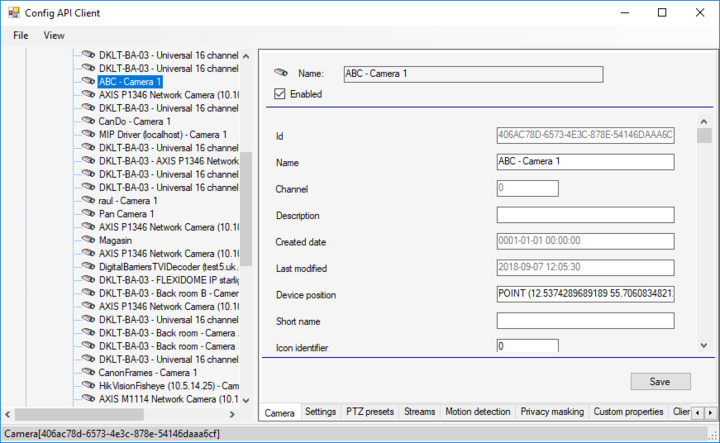
Task: Select the CanDo - Camera 1 camera icon
Action: pyautogui.click(x=88, y=121)
